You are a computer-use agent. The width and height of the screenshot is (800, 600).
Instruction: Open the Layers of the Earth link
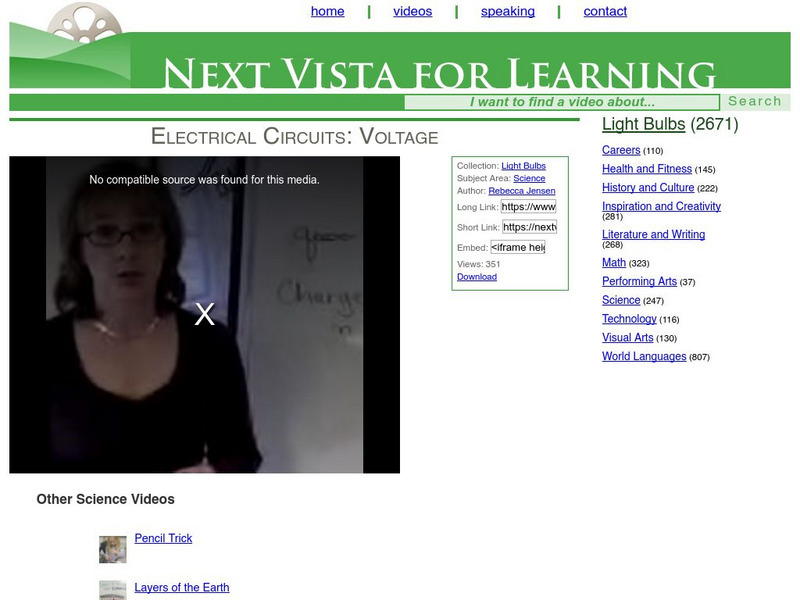(x=182, y=587)
